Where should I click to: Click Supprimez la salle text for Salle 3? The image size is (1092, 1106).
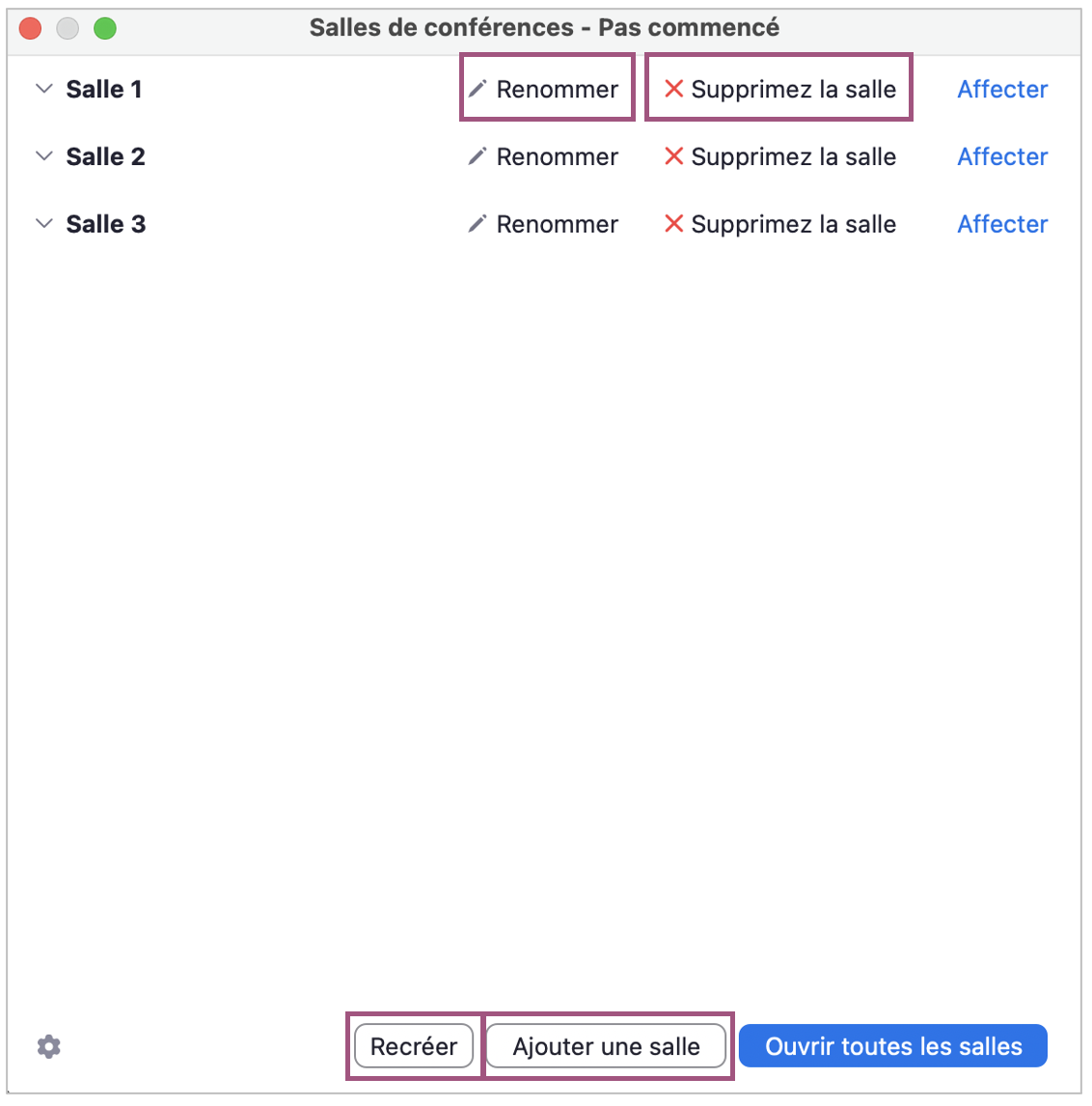point(794,225)
